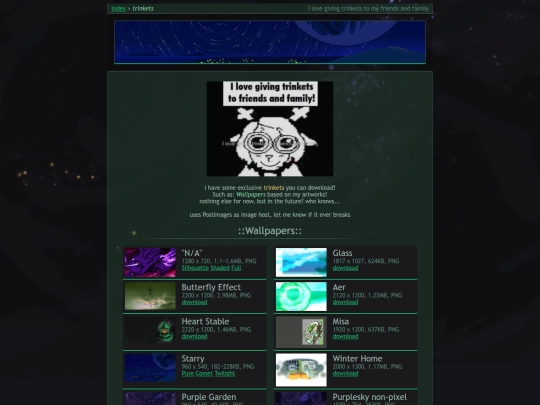The width and height of the screenshot is (540, 405).
Task: Click download link under Aer
Action: 345,302
